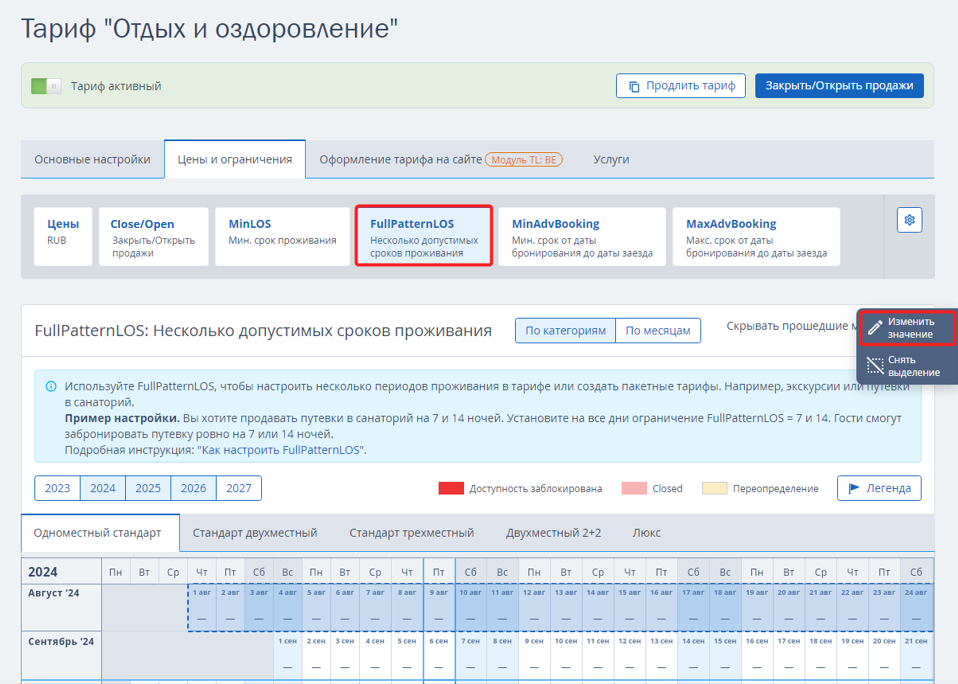
Task: Click the red Доступность заблокирована swatch
Action: [x=451, y=488]
